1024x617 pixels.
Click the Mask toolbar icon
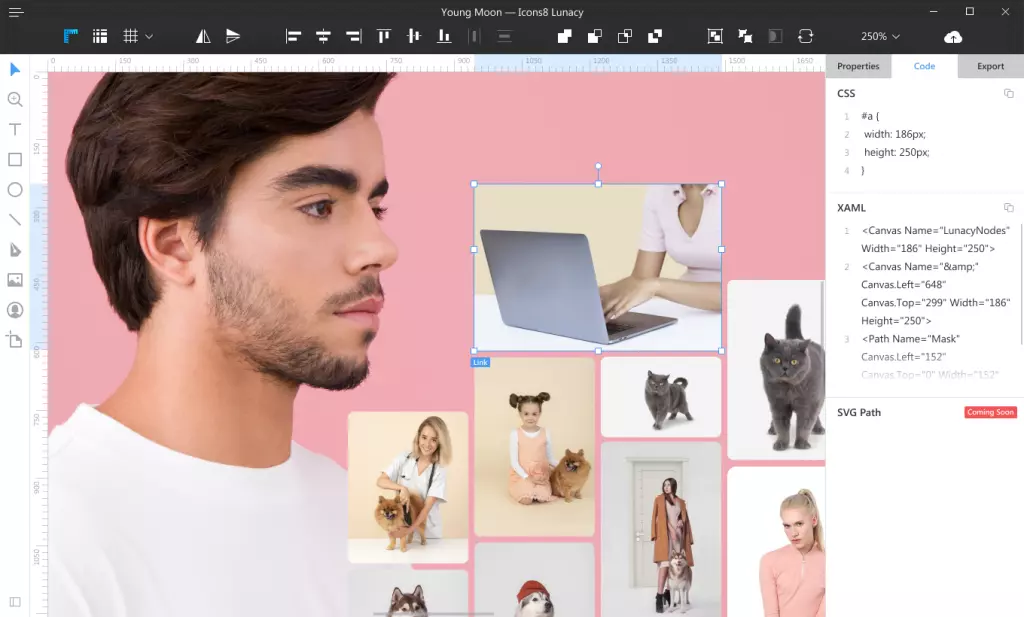[775, 36]
